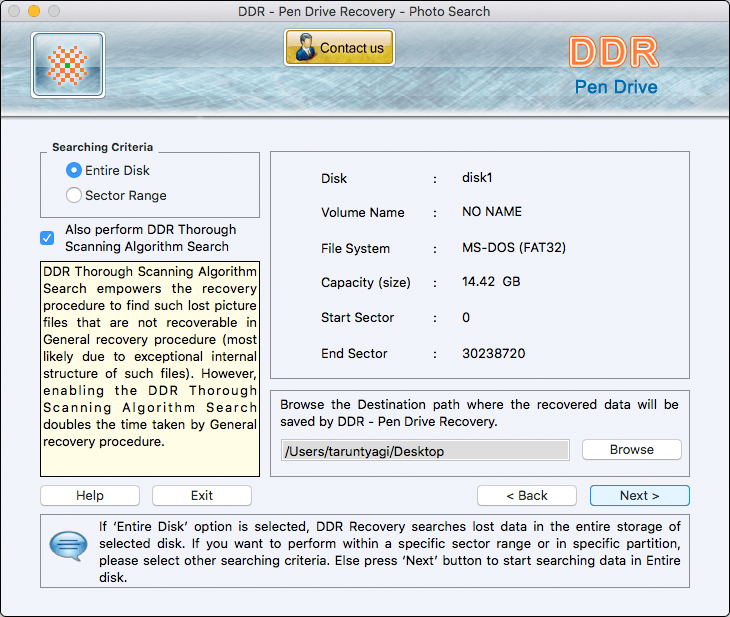Viewport: 730px width, 617px height.
Task: Click the orange dotted application logo icon
Action: coord(68,65)
